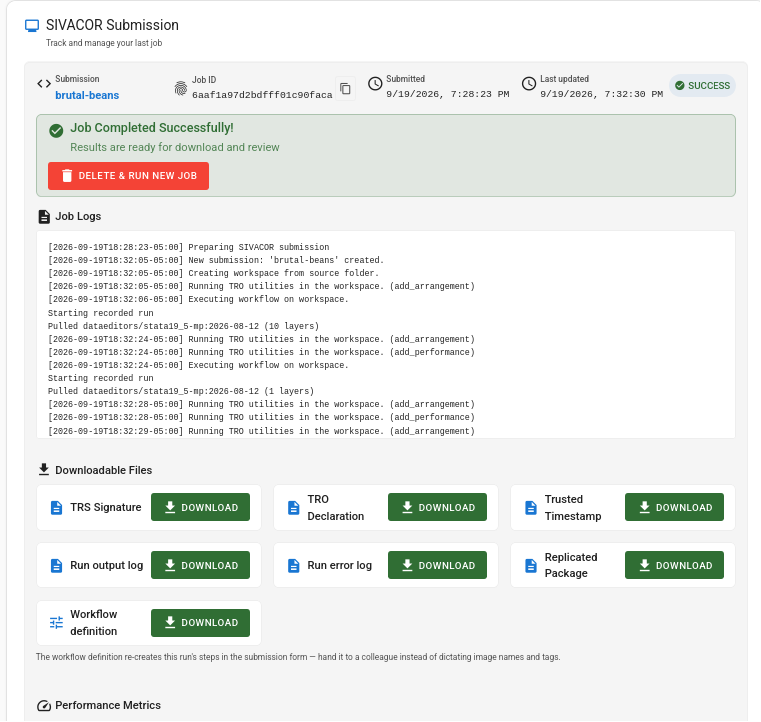This screenshot has width=761, height=722.
Task: Click the clock icon beside Last updated
Action: pos(529,84)
